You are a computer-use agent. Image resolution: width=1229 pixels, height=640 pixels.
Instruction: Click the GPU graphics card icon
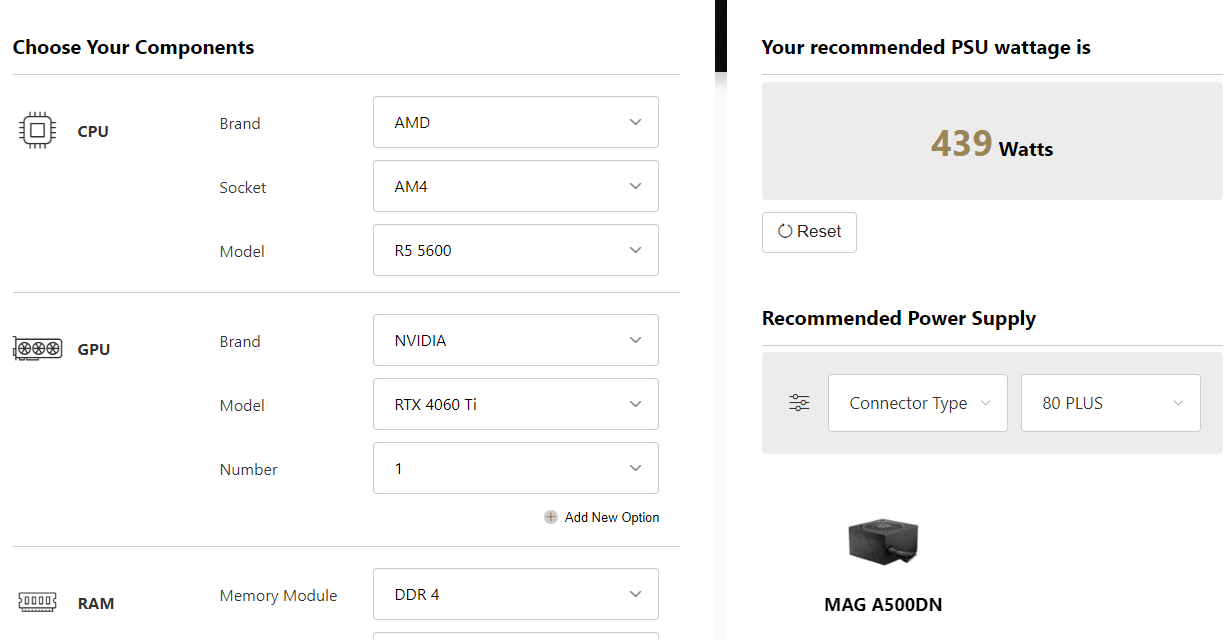coord(38,348)
